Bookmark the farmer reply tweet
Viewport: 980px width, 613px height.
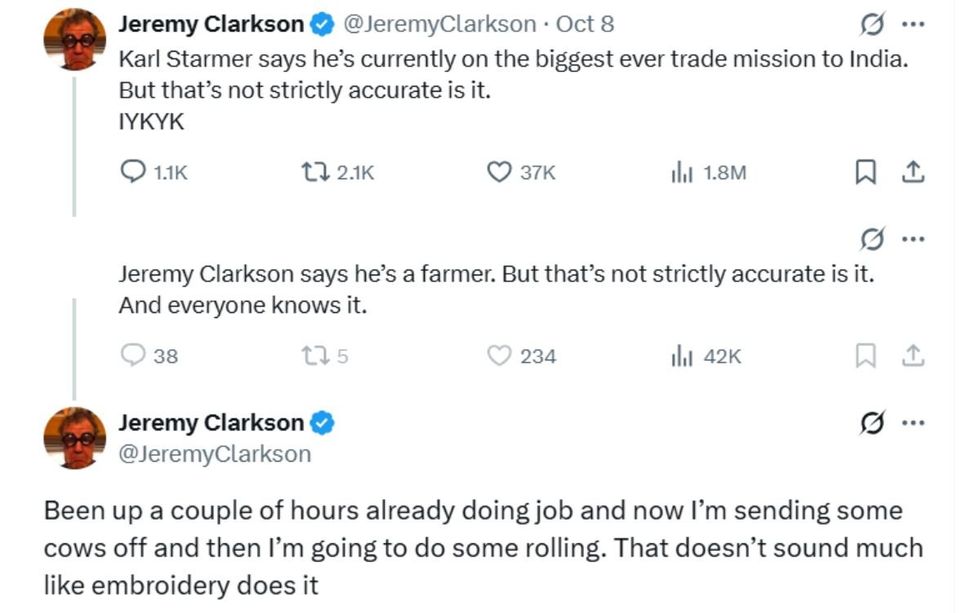pyautogui.click(x=865, y=356)
